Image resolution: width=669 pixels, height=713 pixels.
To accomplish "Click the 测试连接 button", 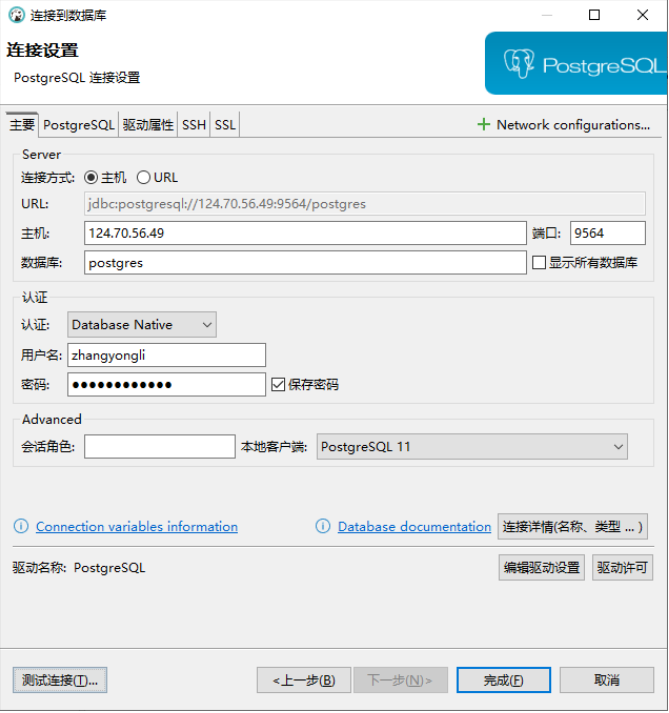I will [x=60, y=680].
